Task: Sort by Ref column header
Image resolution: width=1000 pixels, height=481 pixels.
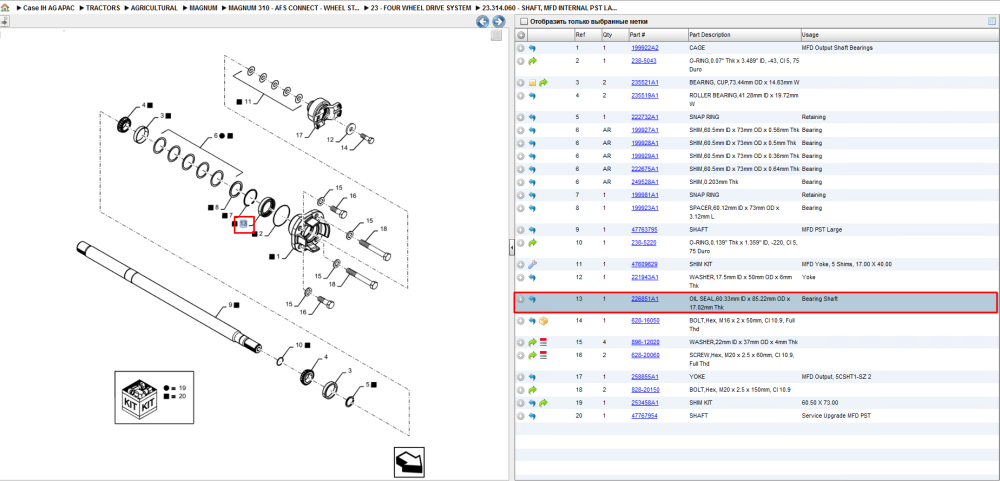Action: [586, 34]
